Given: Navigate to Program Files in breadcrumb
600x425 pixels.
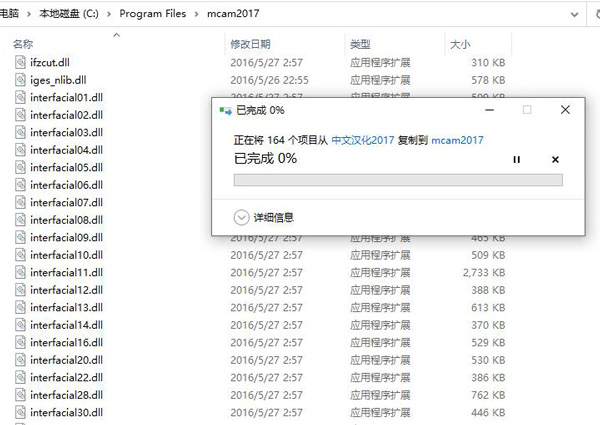Looking at the screenshot, I should point(153,14).
